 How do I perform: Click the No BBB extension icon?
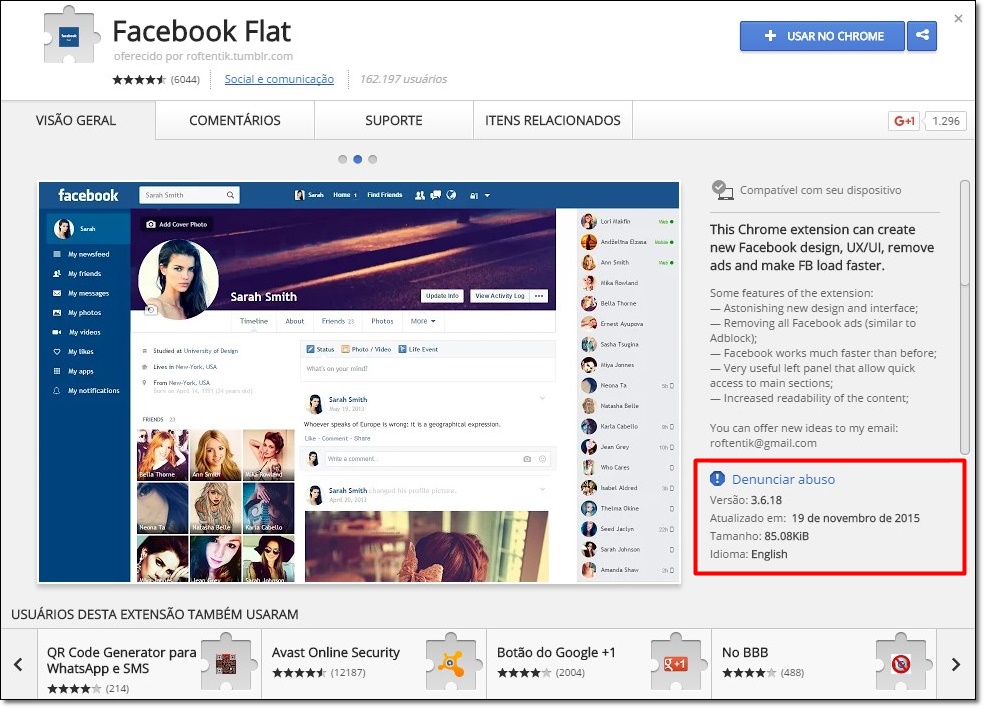tap(899, 663)
